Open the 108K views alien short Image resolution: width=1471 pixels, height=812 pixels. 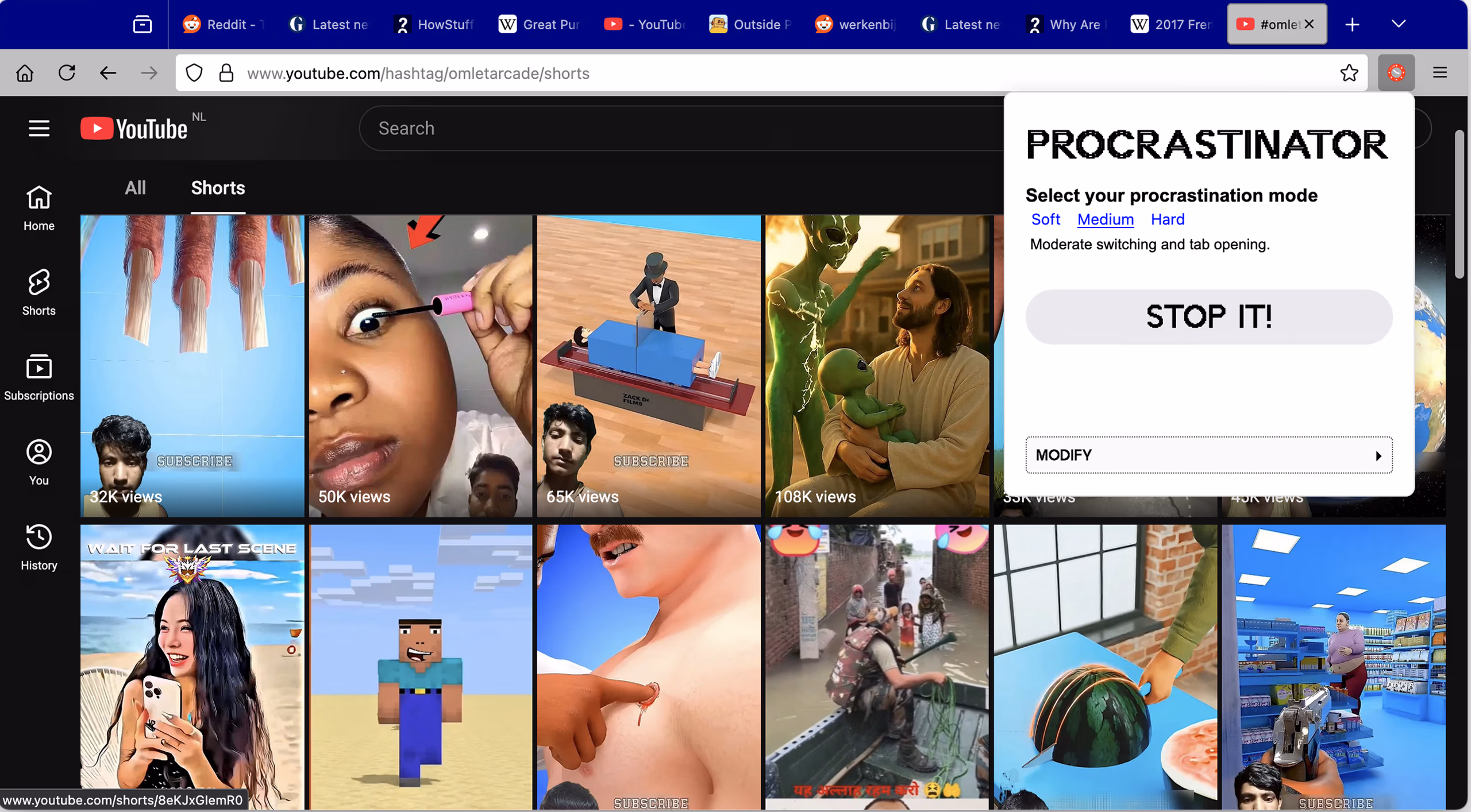point(876,365)
